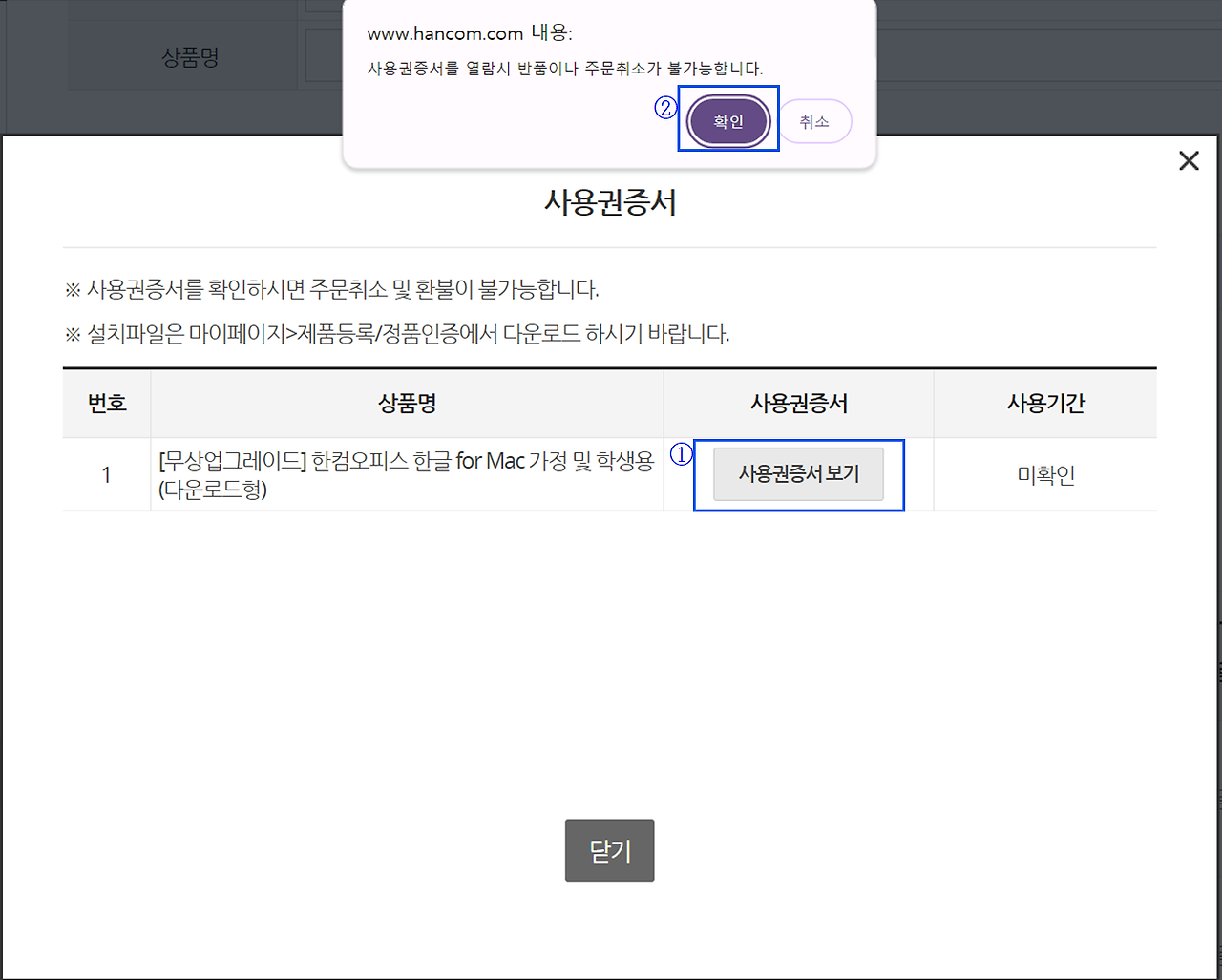Close the 사용권증서 popup with X icon
Viewport: 1222px width, 980px height.
click(1189, 160)
